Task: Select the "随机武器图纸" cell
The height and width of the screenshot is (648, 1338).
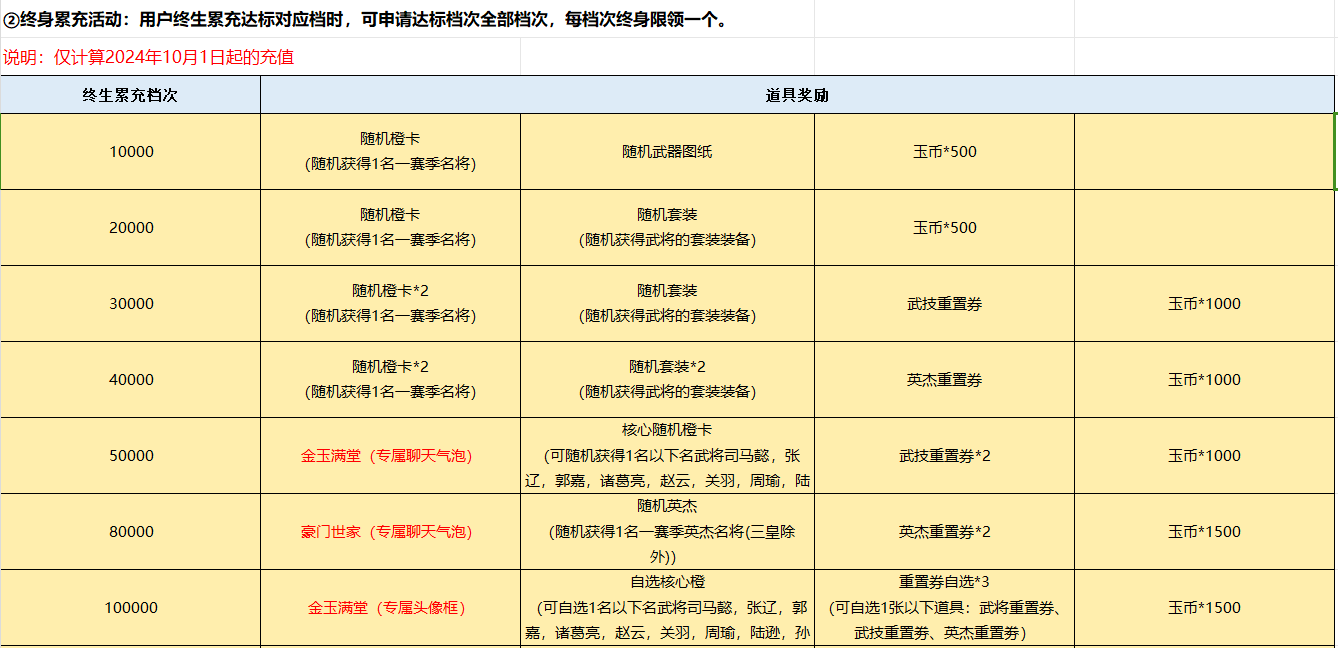Action: (x=667, y=152)
